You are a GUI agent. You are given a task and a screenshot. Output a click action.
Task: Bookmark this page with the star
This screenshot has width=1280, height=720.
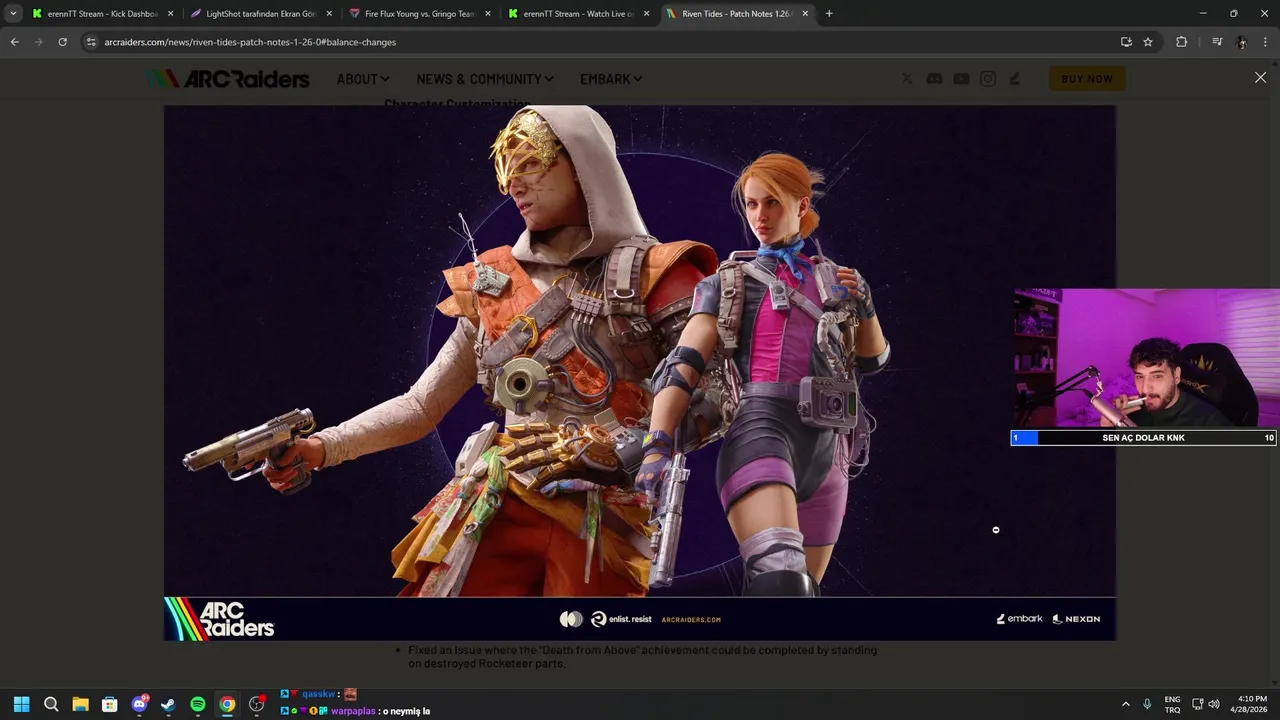1148,42
